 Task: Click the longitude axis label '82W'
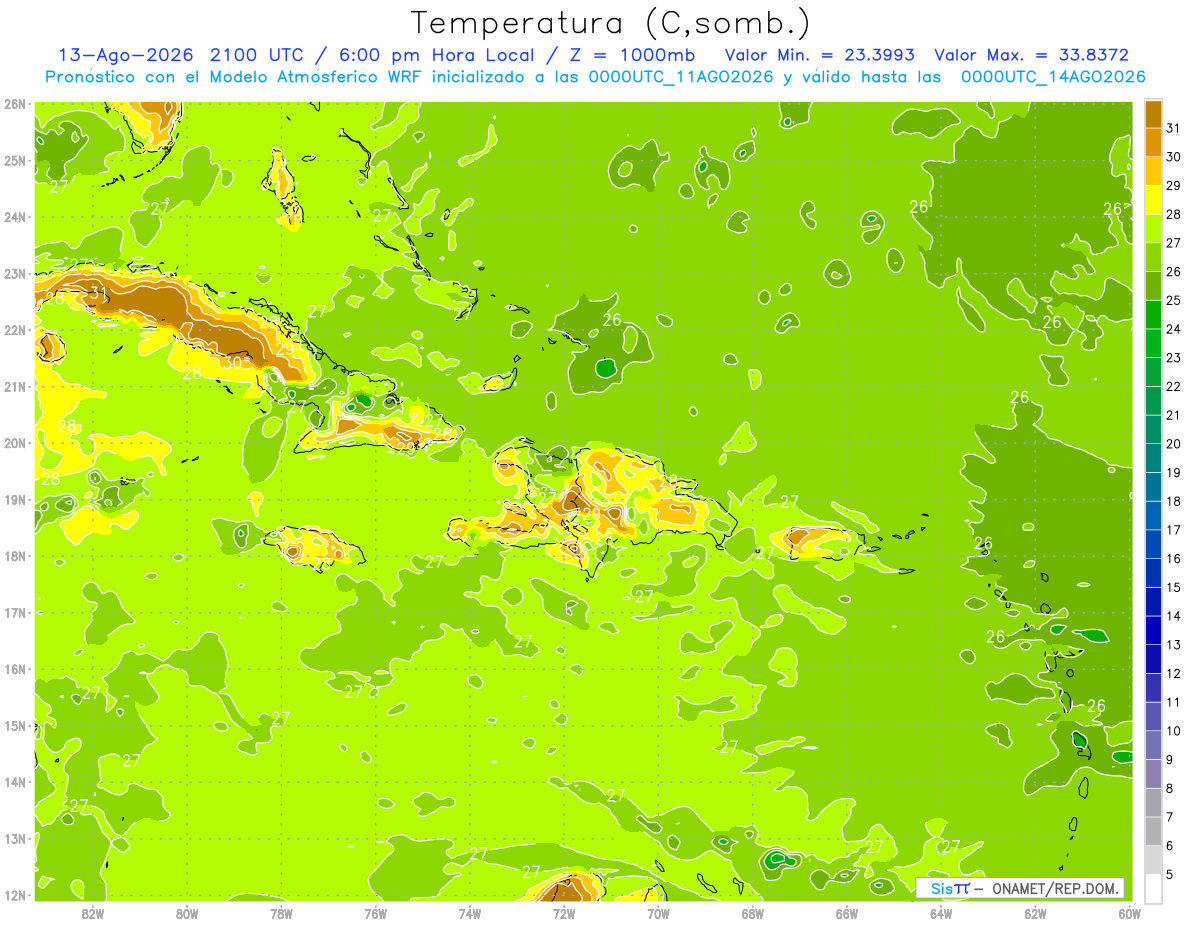click(x=92, y=913)
